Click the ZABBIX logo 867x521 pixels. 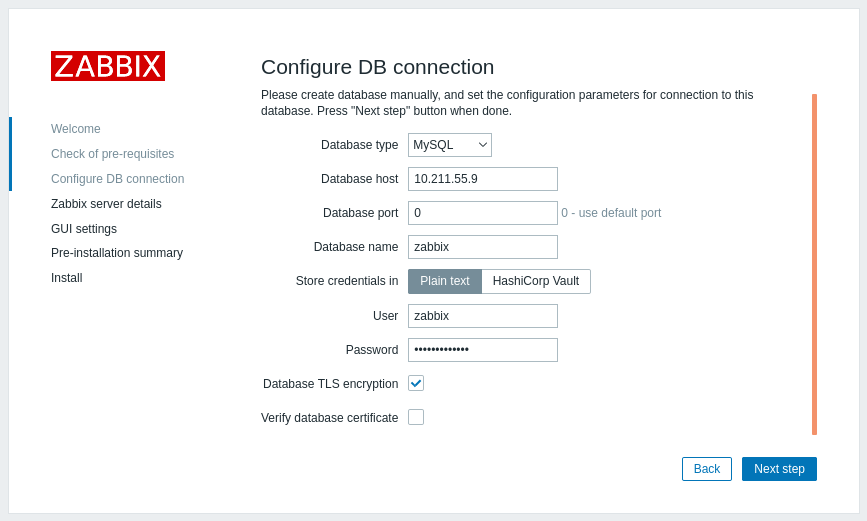[x=108, y=66]
